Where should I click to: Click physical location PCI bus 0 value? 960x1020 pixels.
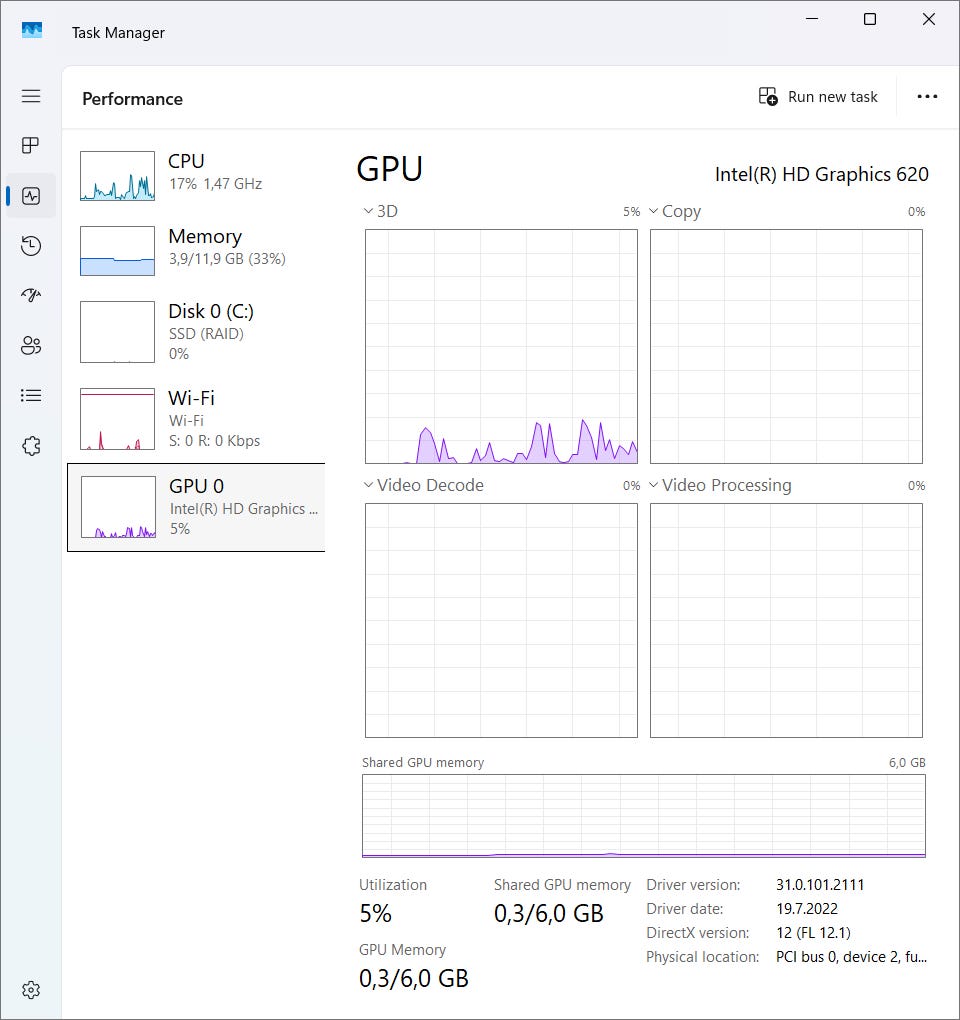click(x=851, y=957)
